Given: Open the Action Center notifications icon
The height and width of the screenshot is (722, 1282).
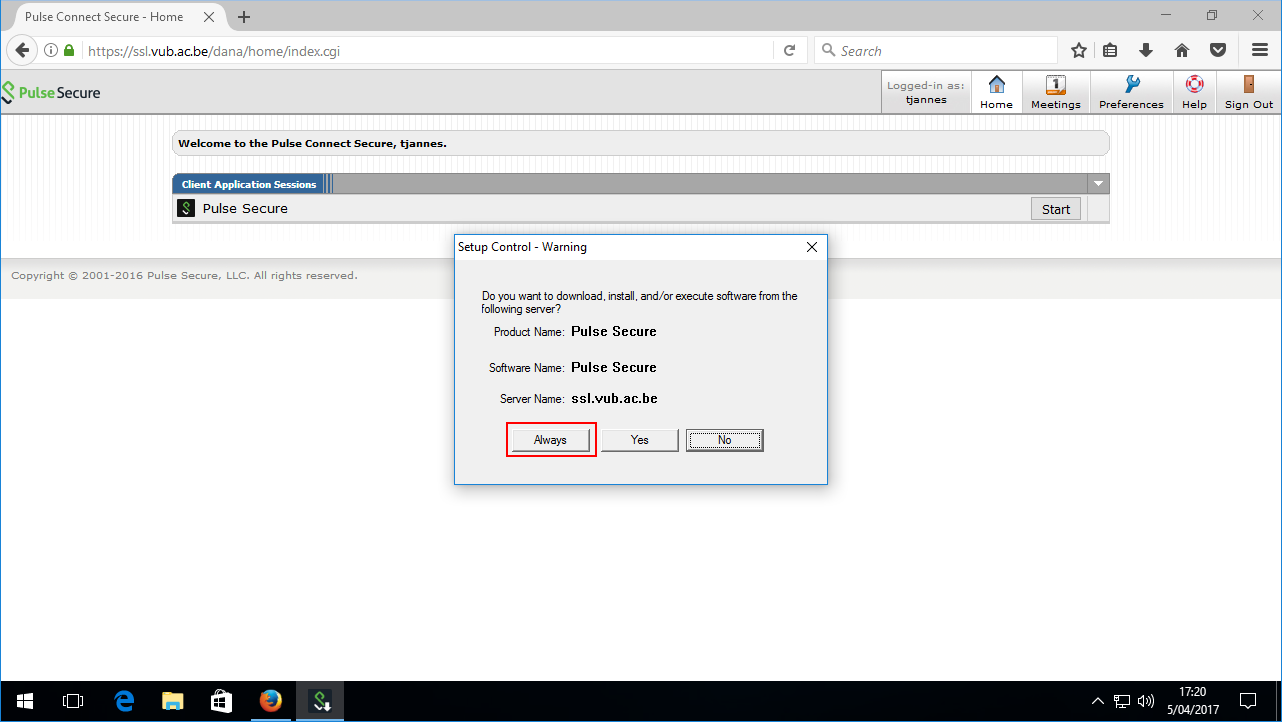Looking at the screenshot, I should pyautogui.click(x=1248, y=701).
